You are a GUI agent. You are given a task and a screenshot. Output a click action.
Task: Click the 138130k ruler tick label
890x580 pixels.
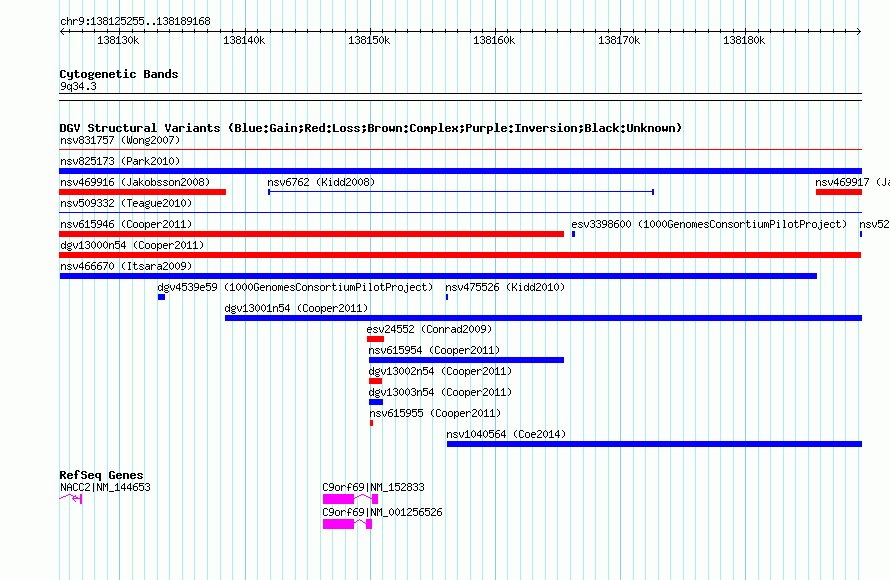click(x=118, y=40)
